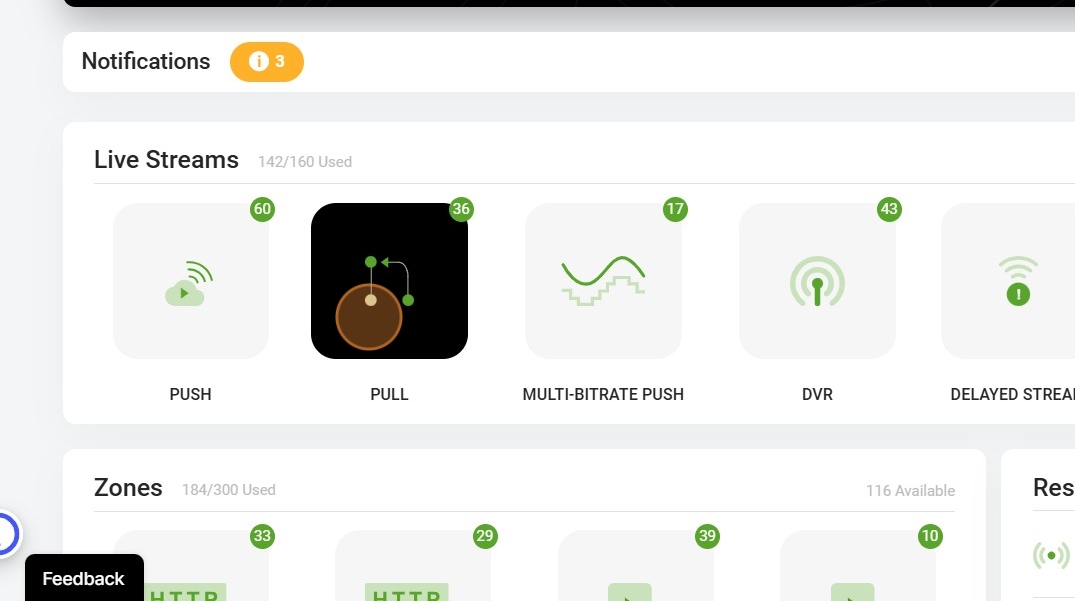Select the zone tile with badge 39
Image resolution: width=1075 pixels, height=601 pixels.
(636, 565)
